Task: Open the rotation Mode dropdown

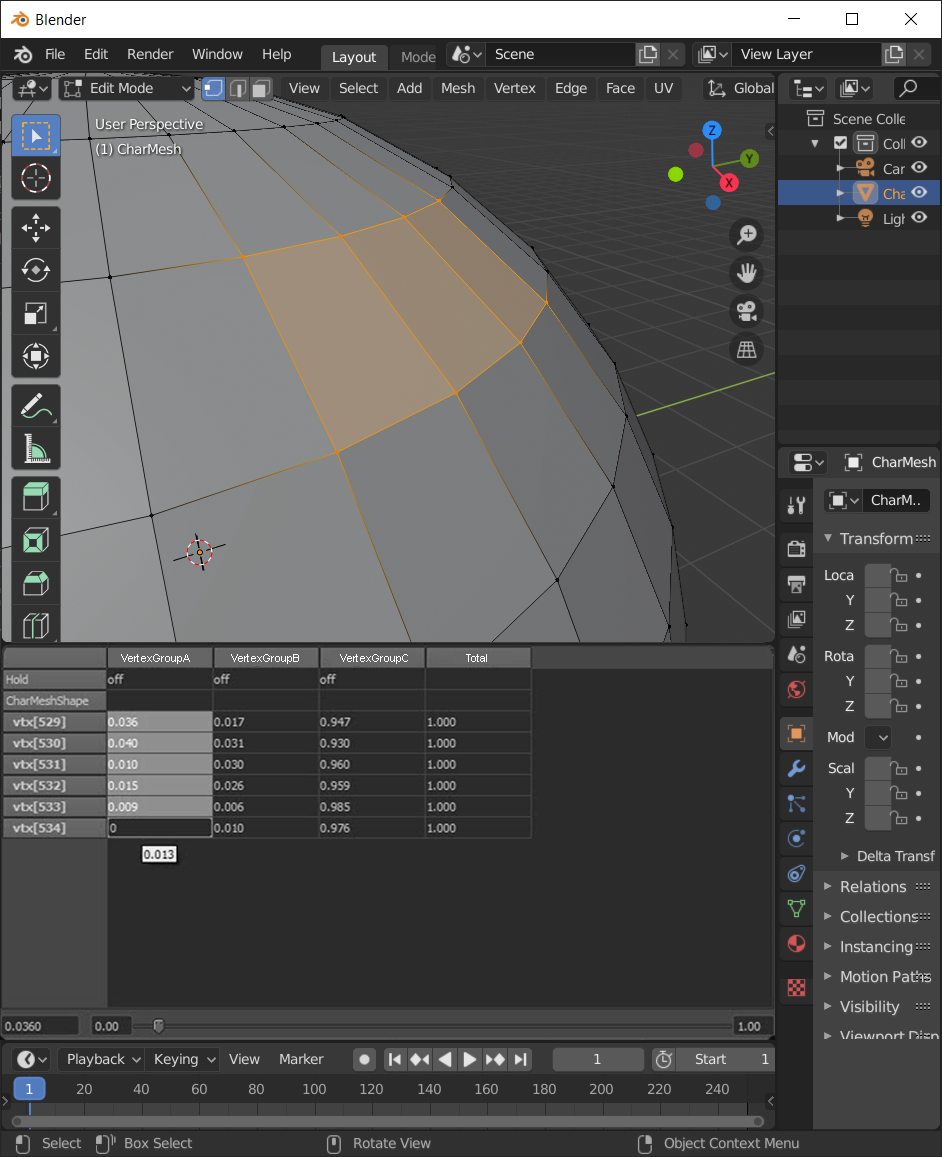Action: tap(878, 737)
